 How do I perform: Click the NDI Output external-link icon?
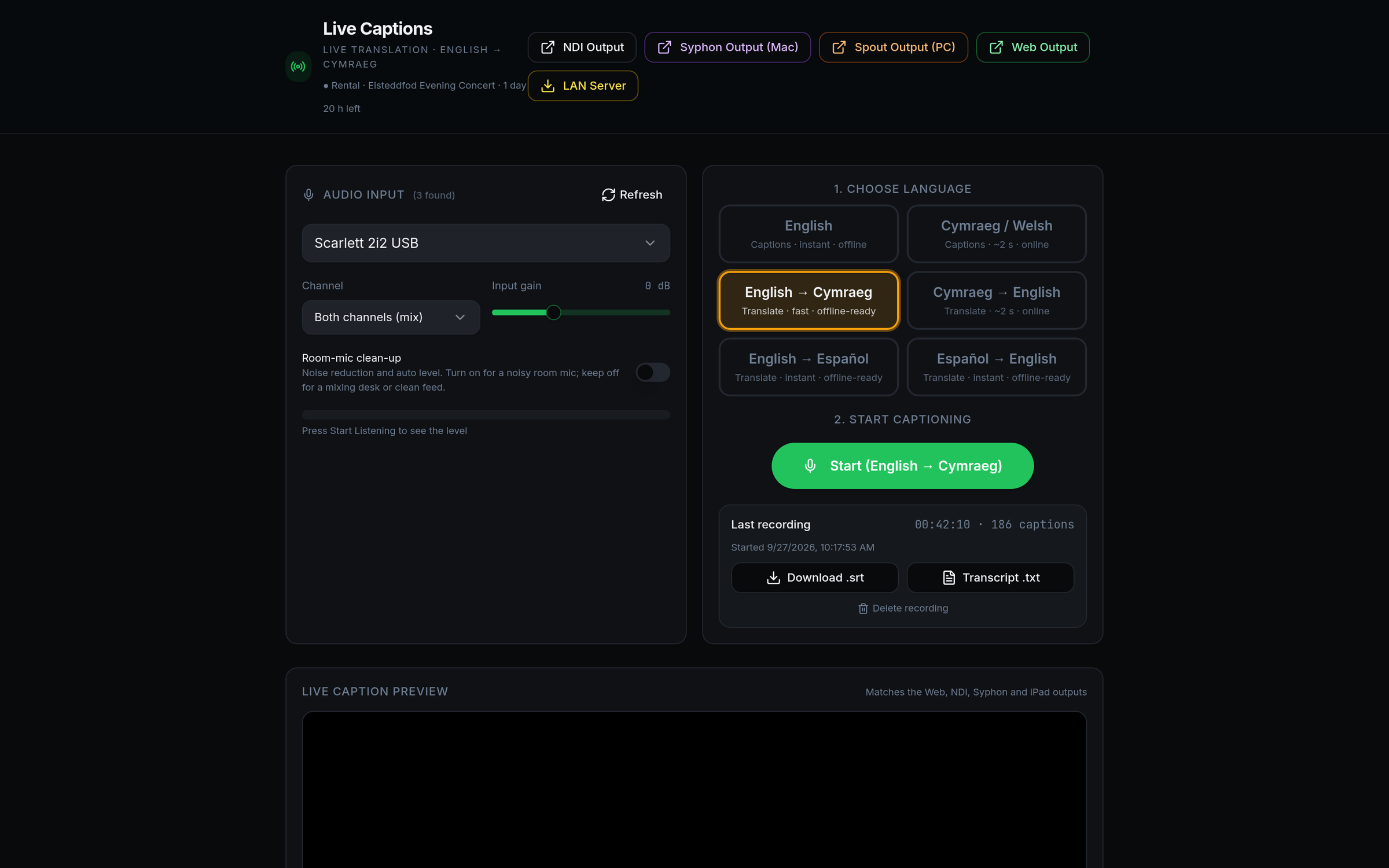pyautogui.click(x=547, y=47)
